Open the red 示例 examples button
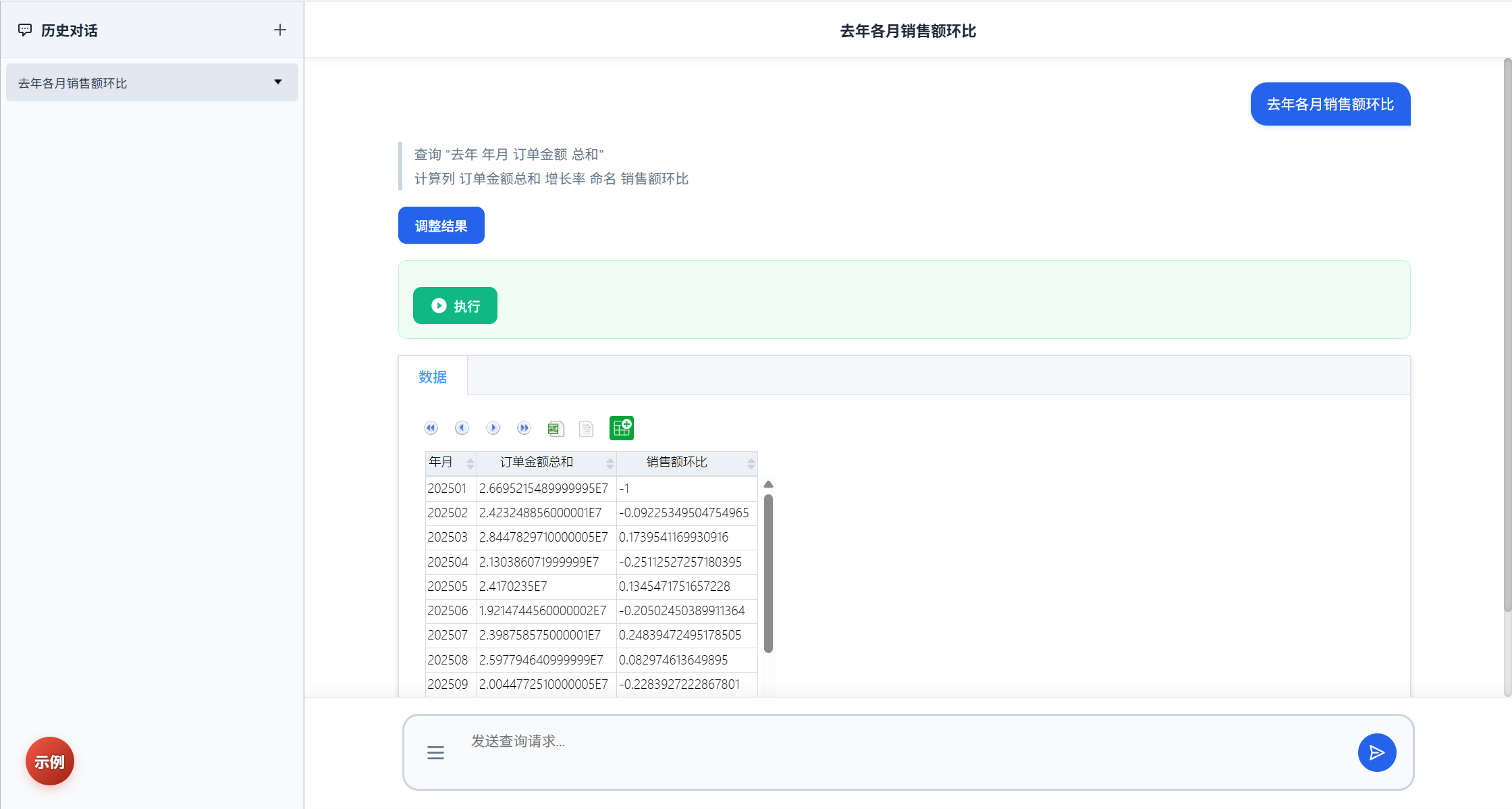The width and height of the screenshot is (1512, 809). pos(50,761)
